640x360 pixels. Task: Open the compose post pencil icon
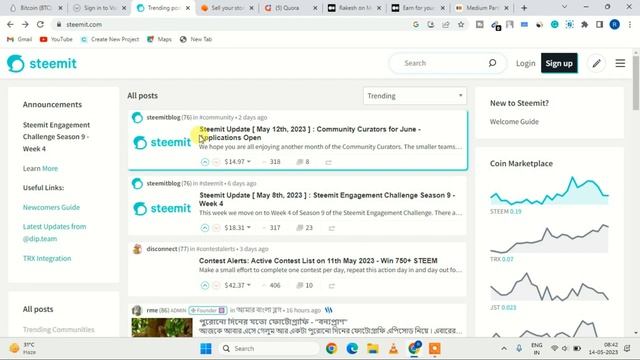tap(596, 63)
